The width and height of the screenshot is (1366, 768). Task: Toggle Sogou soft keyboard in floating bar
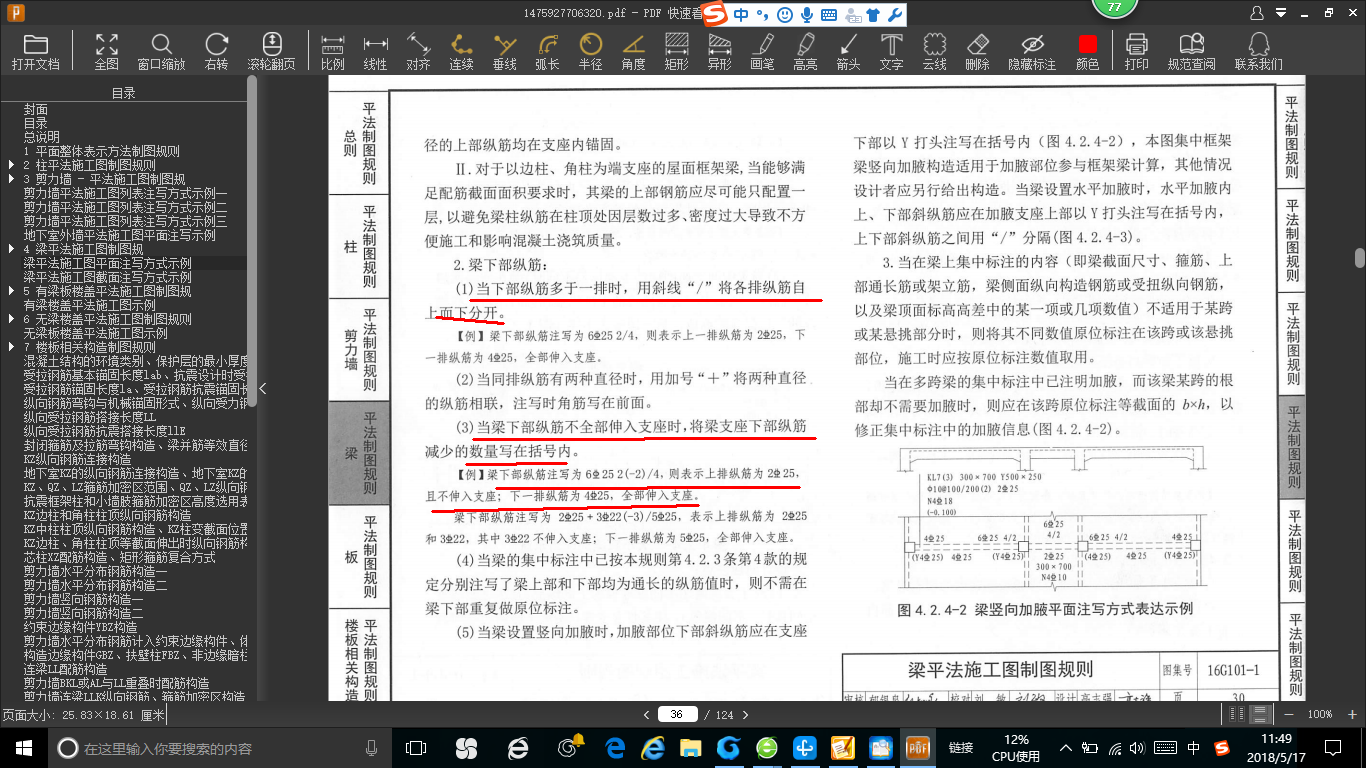pos(829,14)
